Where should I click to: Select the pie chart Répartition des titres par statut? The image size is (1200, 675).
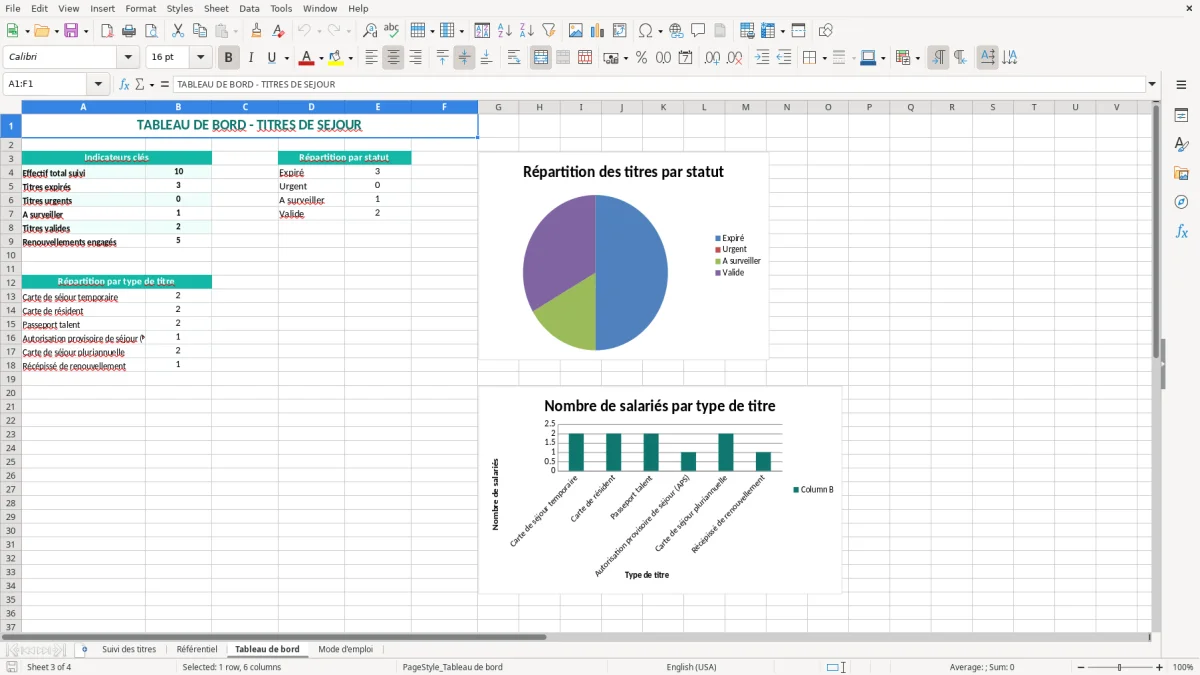pyautogui.click(x=623, y=256)
